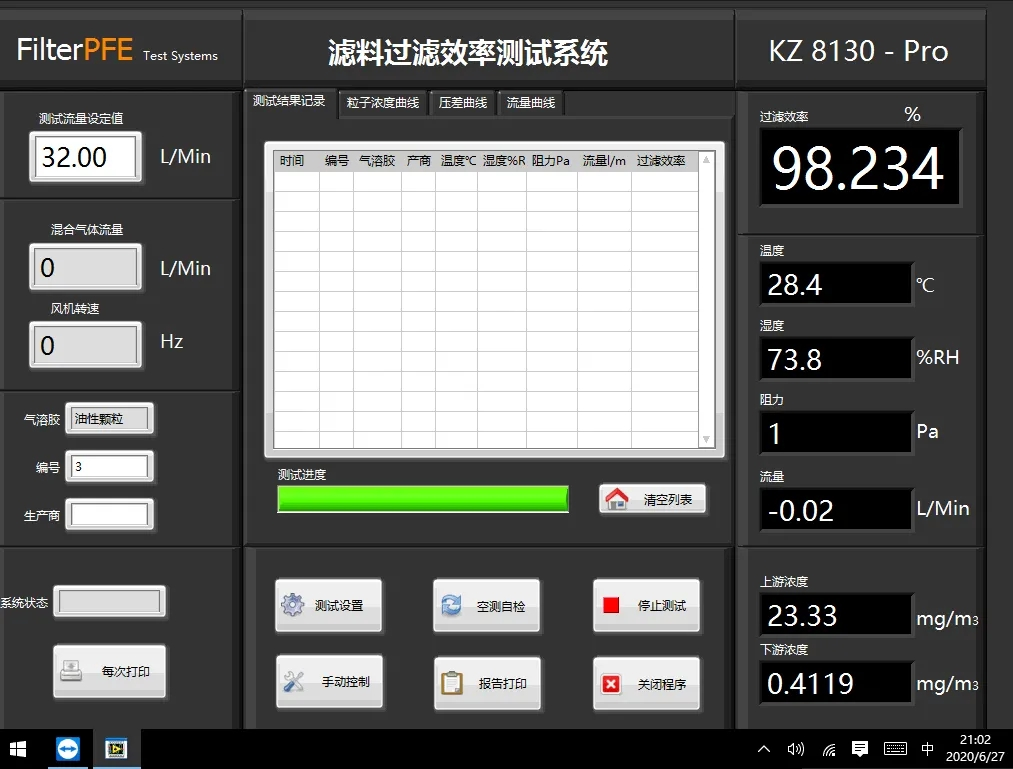
Task: Click the 报告打印 button
Action: click(487, 683)
